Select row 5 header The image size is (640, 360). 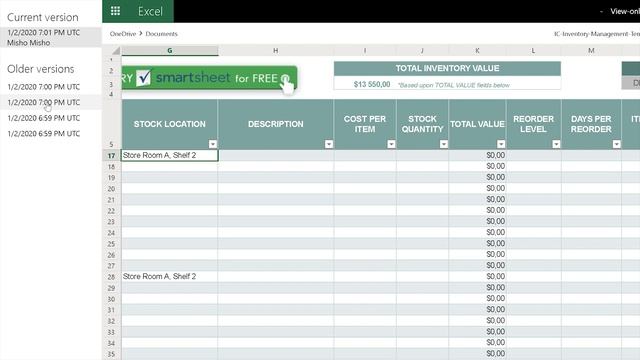111,124
